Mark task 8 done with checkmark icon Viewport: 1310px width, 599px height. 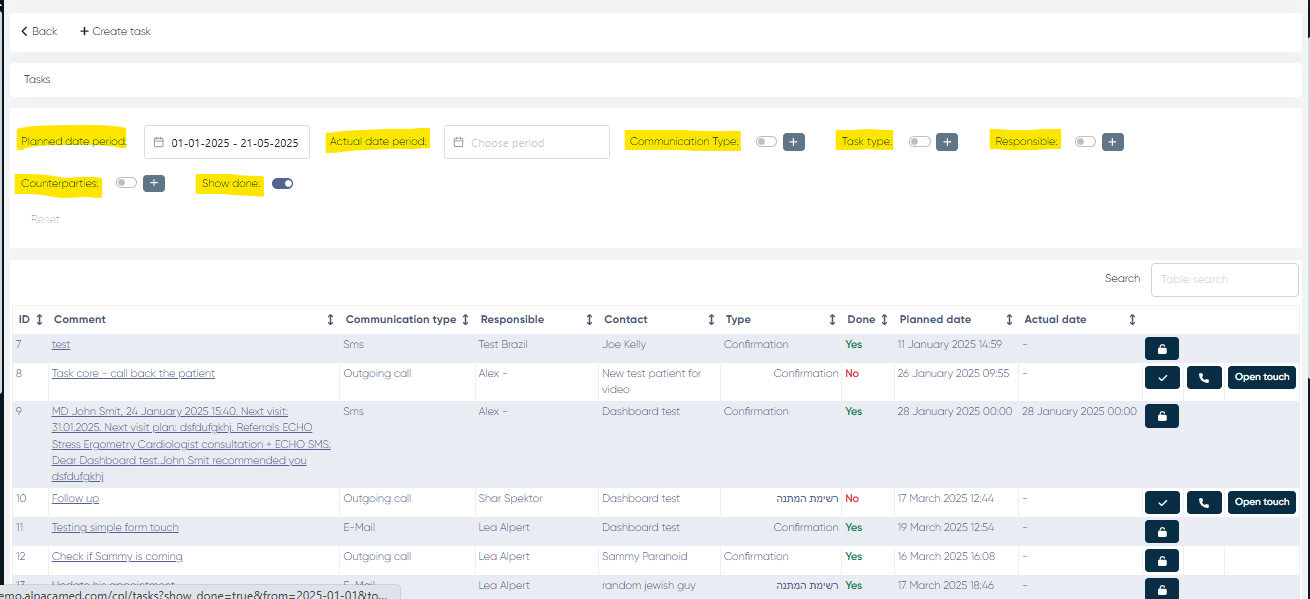(x=1161, y=377)
